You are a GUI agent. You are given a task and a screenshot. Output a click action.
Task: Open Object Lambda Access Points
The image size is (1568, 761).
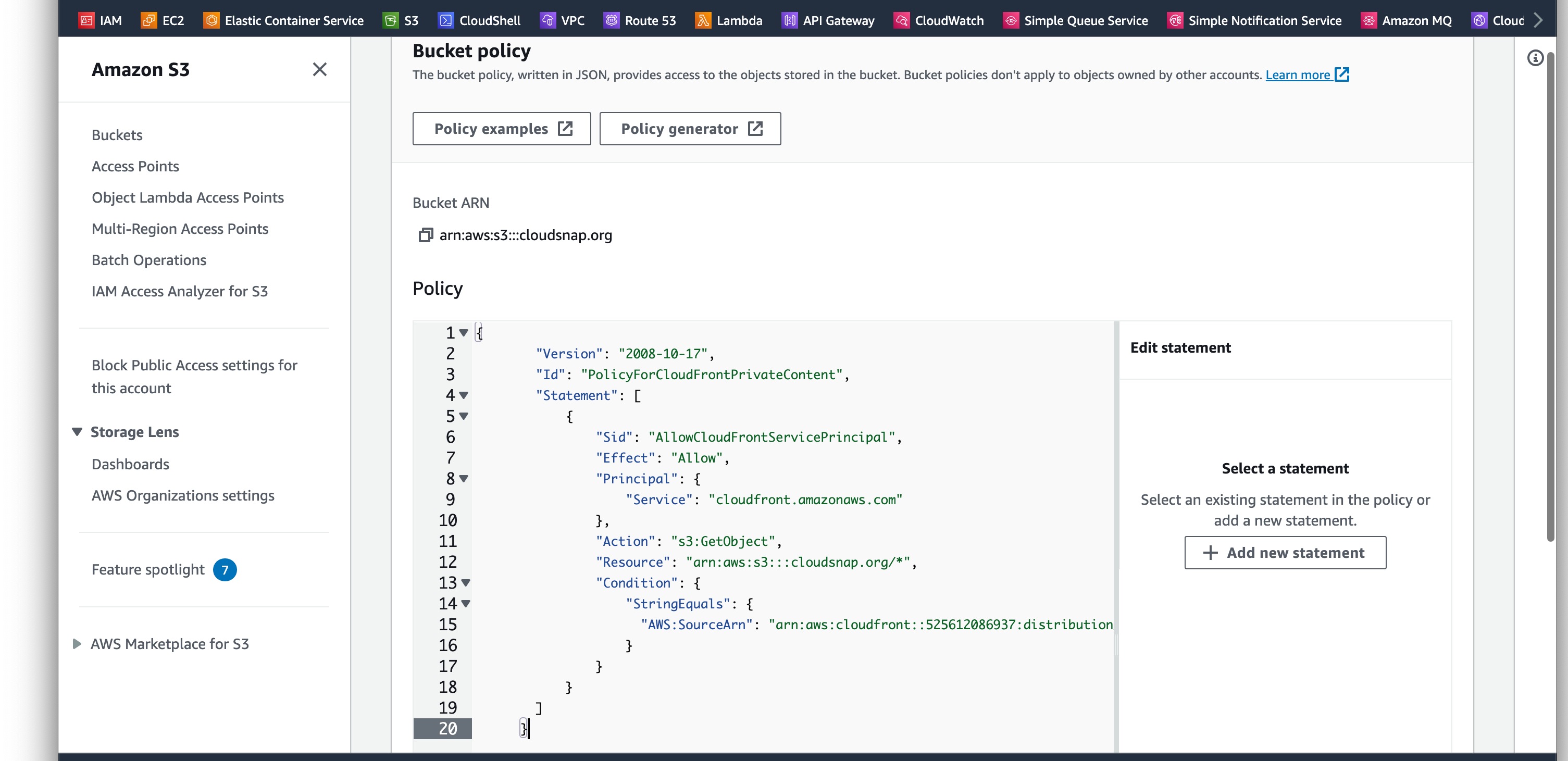[x=188, y=197]
